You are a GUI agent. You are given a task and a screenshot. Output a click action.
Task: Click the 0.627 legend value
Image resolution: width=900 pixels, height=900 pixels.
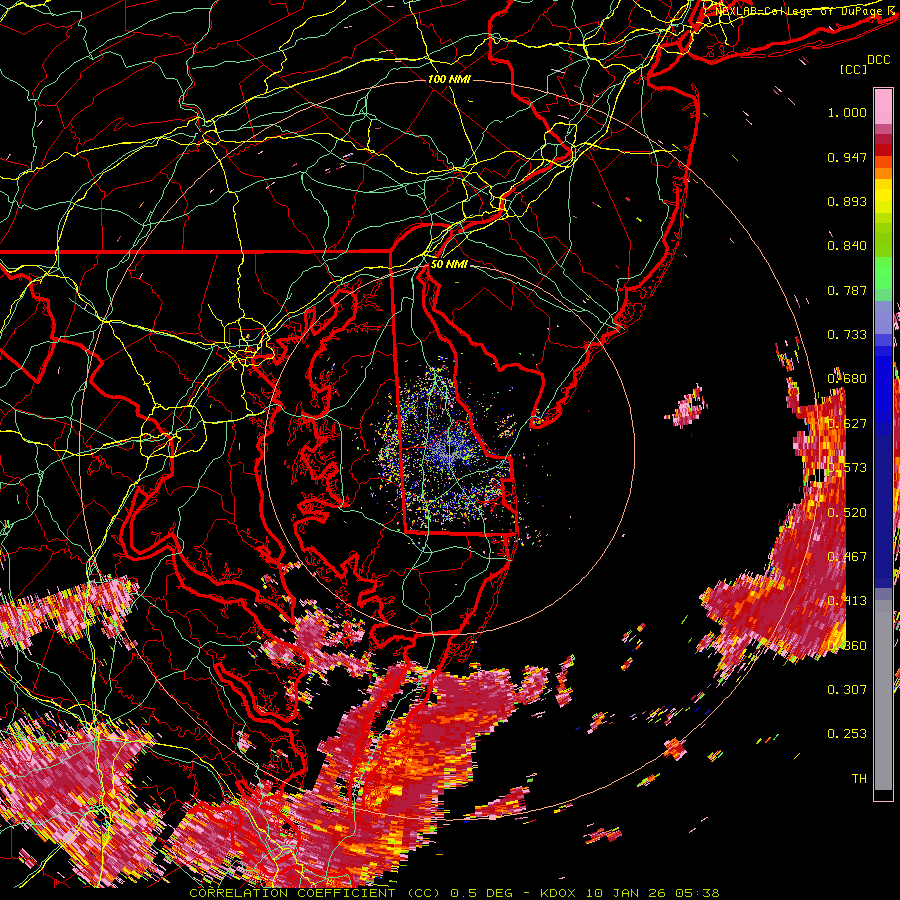pyautogui.click(x=847, y=424)
